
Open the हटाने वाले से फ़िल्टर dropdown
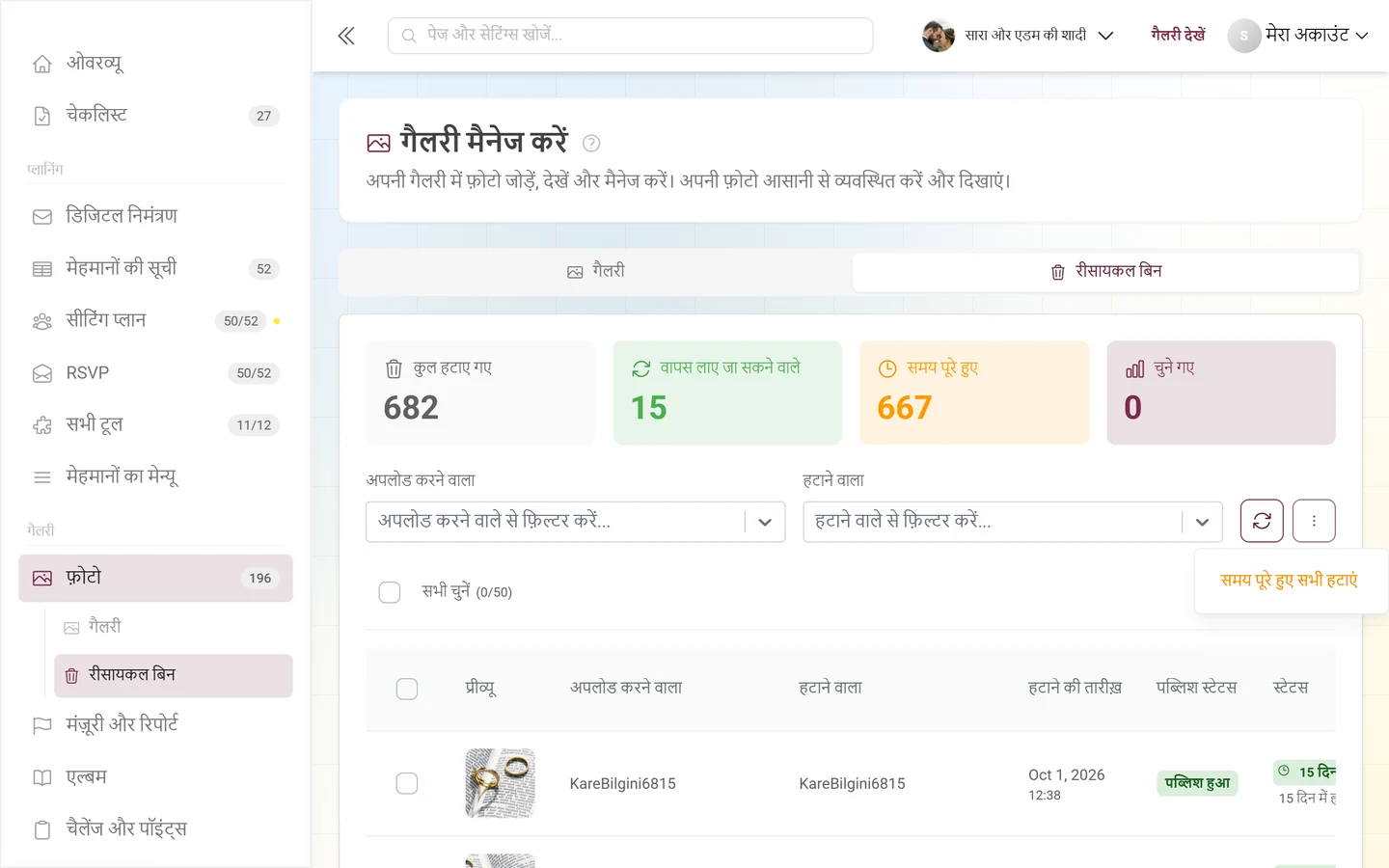pos(1013,522)
